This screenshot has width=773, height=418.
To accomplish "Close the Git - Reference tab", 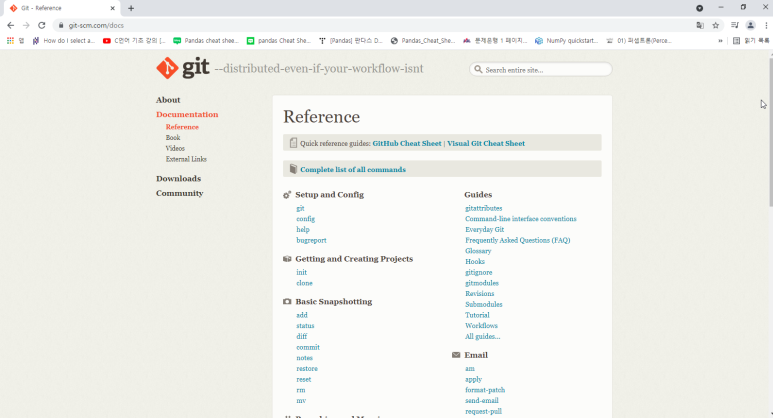I will point(112,8).
